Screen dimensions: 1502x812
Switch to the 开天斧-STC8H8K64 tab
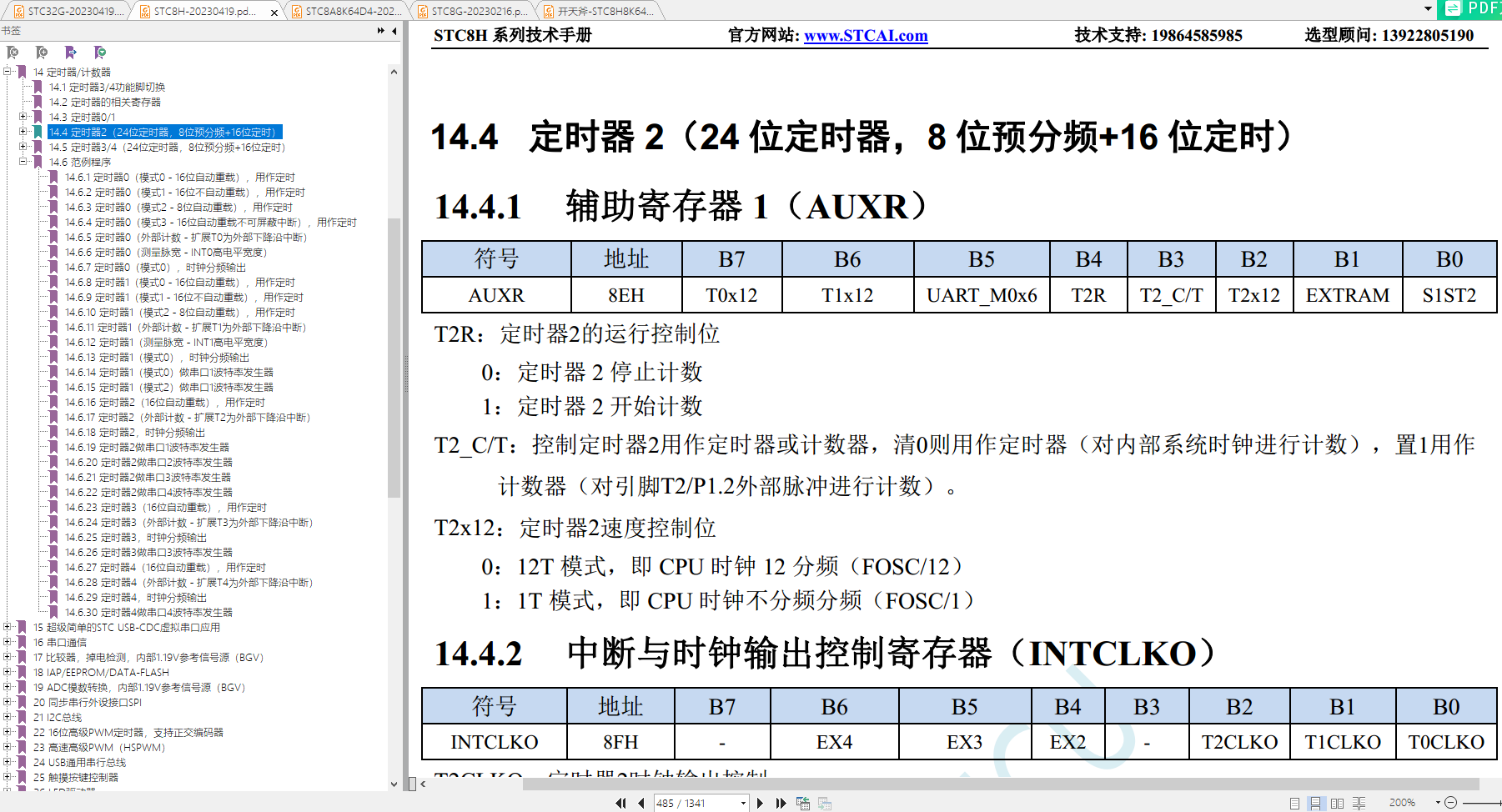click(600, 11)
